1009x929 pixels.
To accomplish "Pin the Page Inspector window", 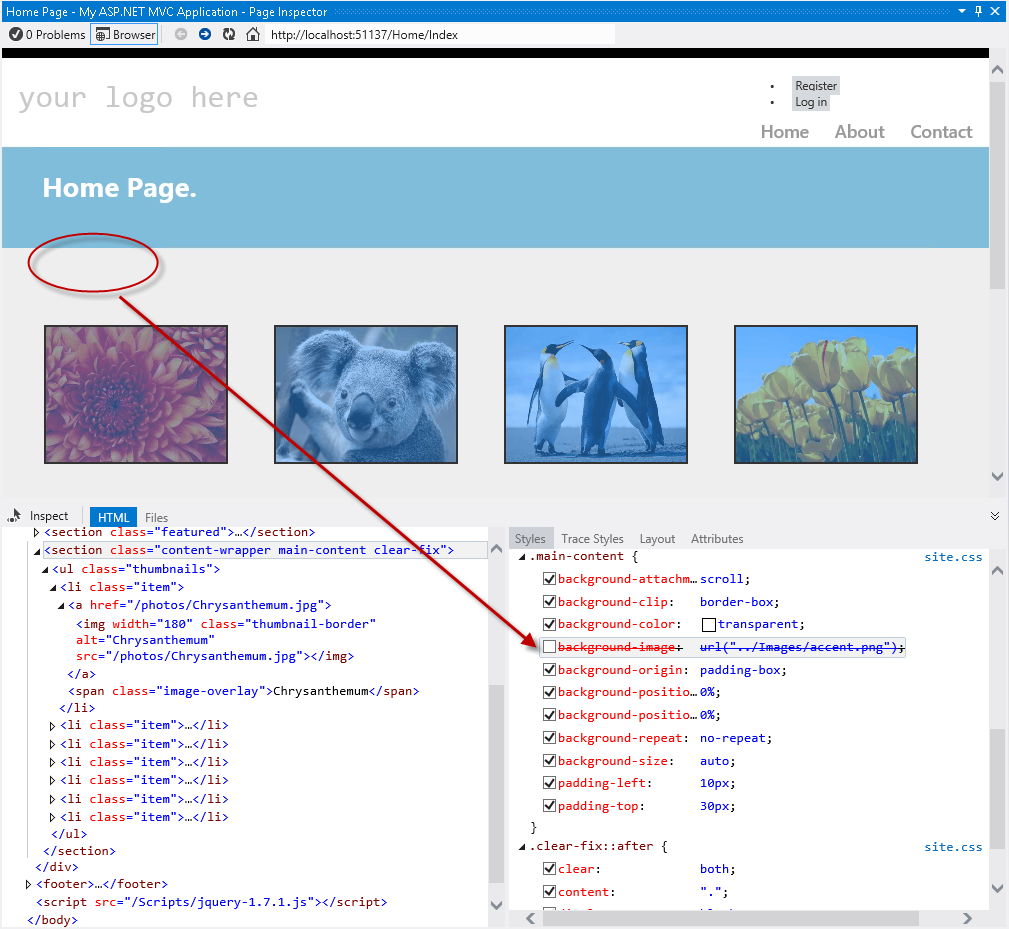I will (976, 11).
